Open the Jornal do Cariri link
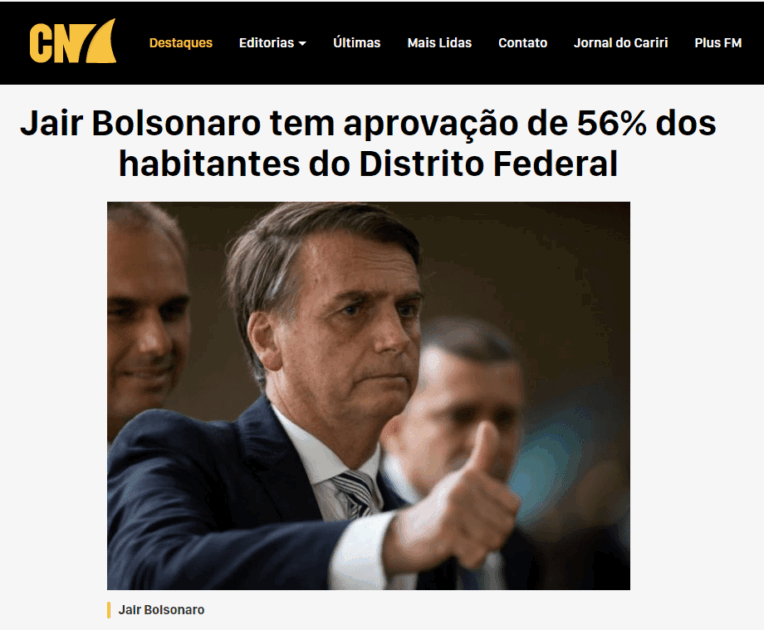The image size is (764, 630). coord(621,43)
